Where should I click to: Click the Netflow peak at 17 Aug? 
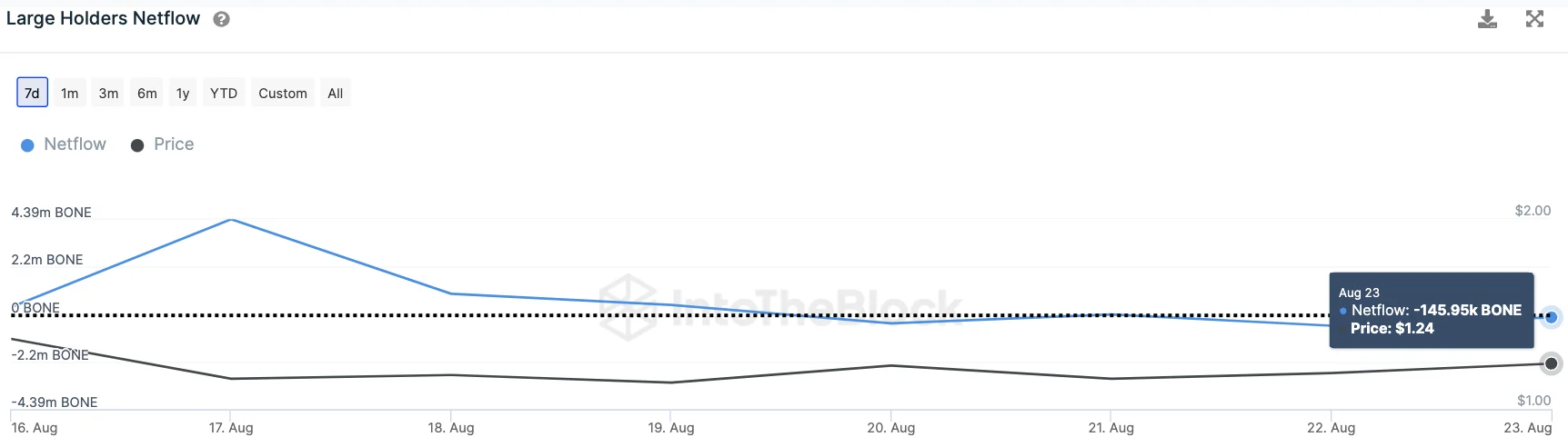tap(232, 220)
